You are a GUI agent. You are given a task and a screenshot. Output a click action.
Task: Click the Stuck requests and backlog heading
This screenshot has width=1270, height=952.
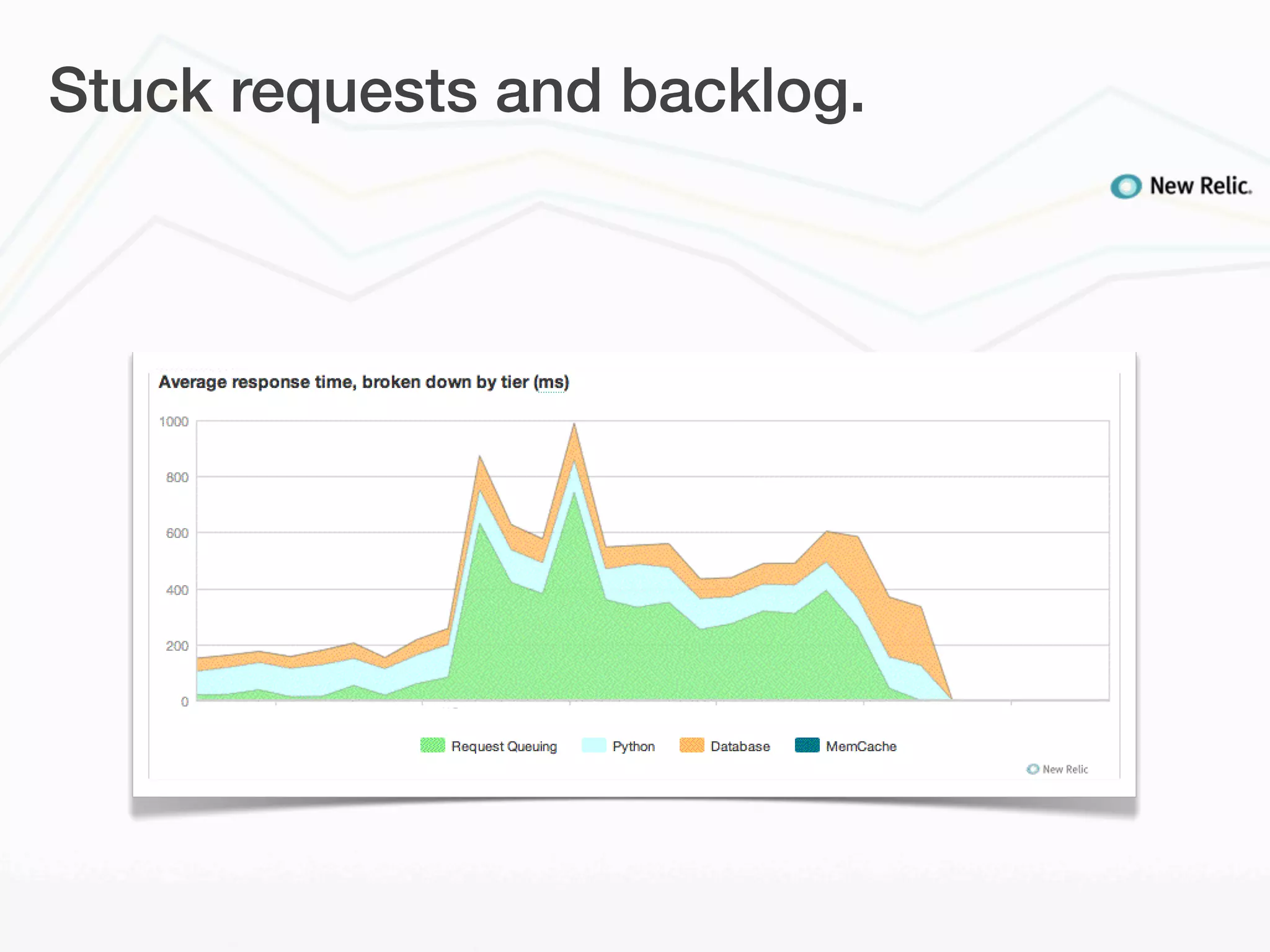point(456,91)
